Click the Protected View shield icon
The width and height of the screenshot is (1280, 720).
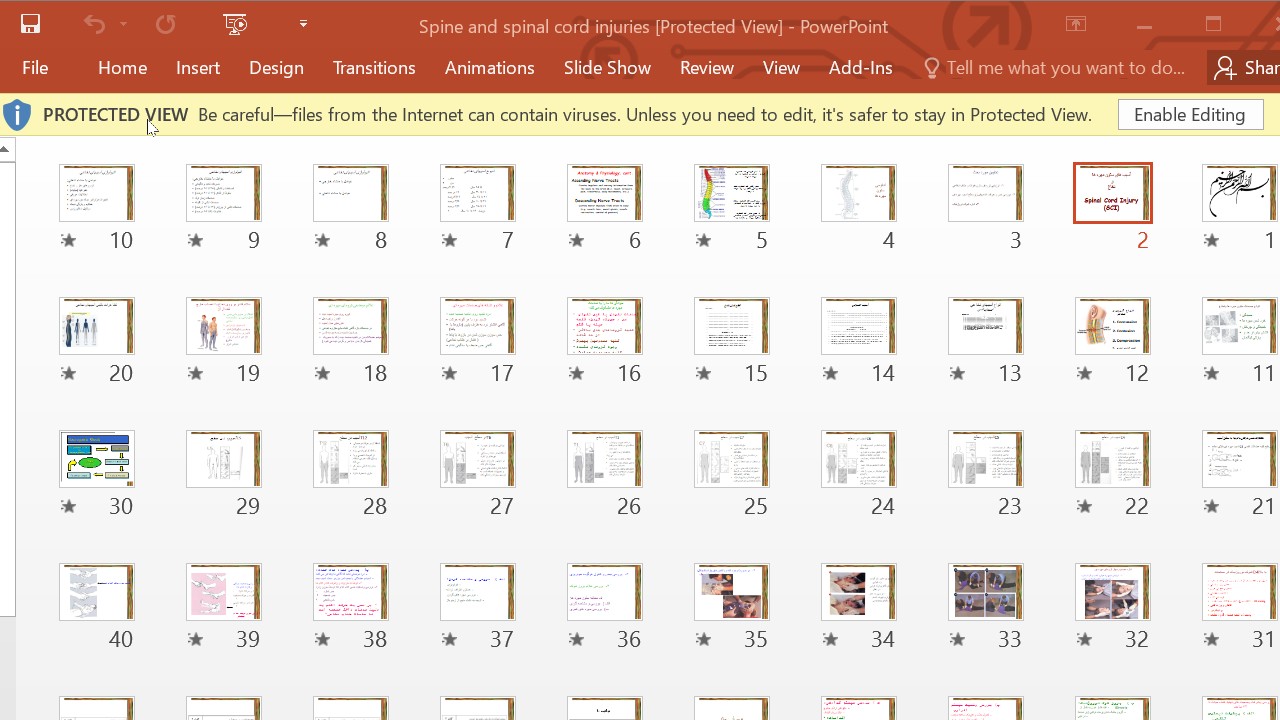click(17, 115)
